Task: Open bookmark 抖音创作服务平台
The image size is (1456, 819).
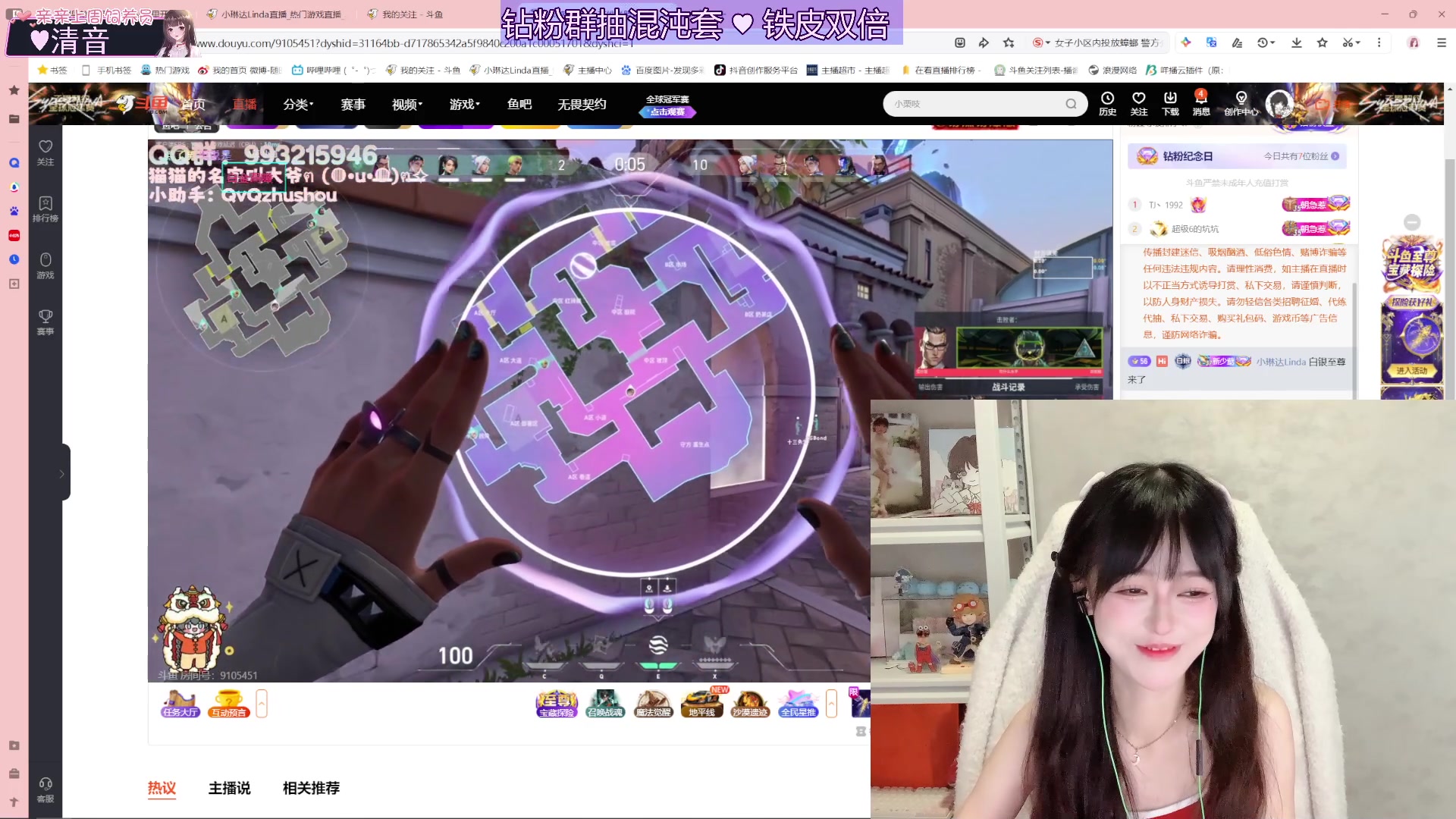Action: tap(756, 70)
